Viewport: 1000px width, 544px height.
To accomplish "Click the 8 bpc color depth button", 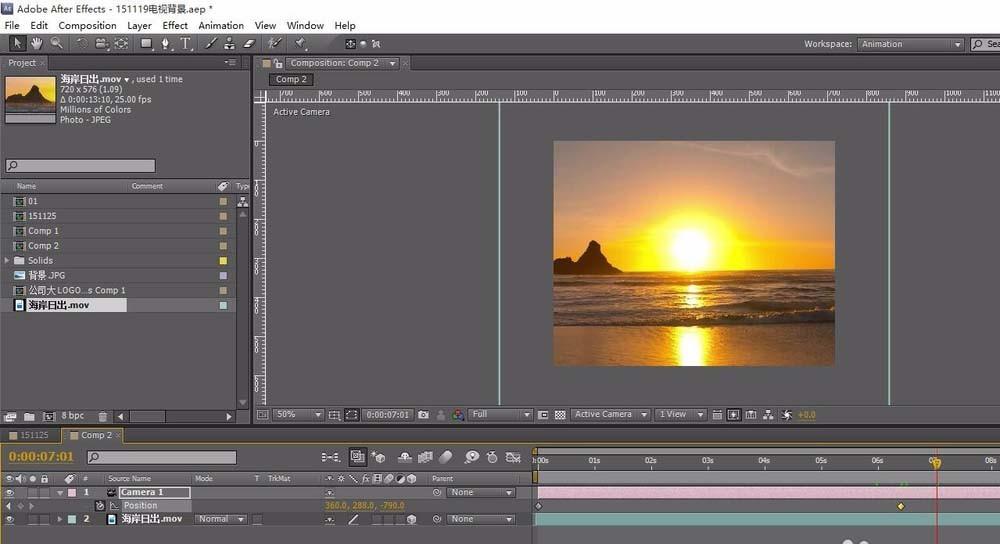I will [x=73, y=416].
